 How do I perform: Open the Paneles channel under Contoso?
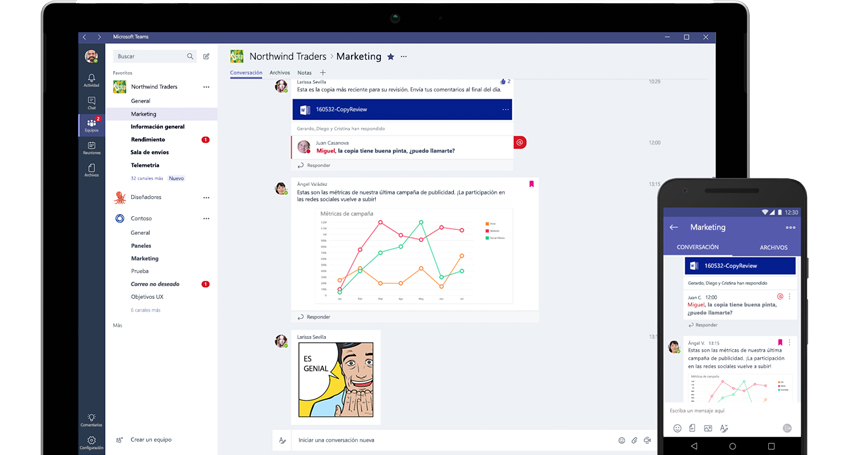141,246
